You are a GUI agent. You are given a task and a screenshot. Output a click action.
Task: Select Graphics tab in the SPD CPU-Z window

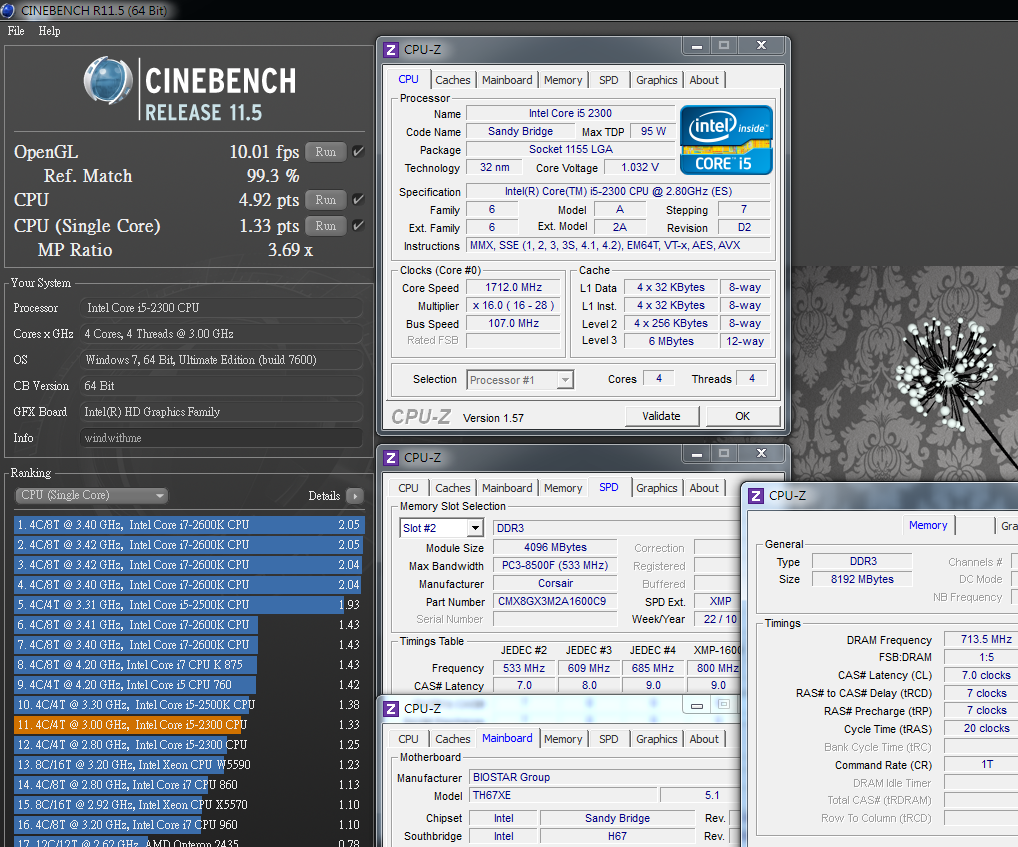(x=656, y=488)
